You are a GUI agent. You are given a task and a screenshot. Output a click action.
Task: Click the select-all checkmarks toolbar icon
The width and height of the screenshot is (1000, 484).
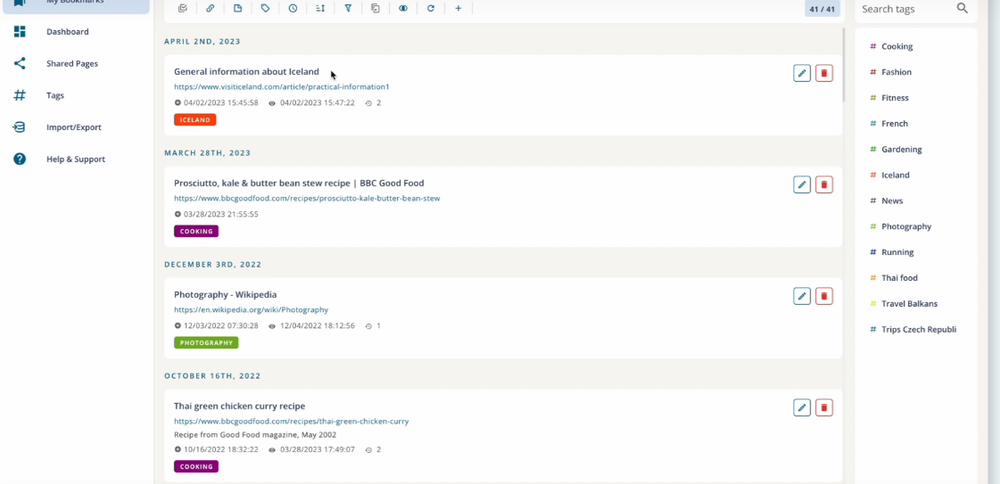coord(183,9)
